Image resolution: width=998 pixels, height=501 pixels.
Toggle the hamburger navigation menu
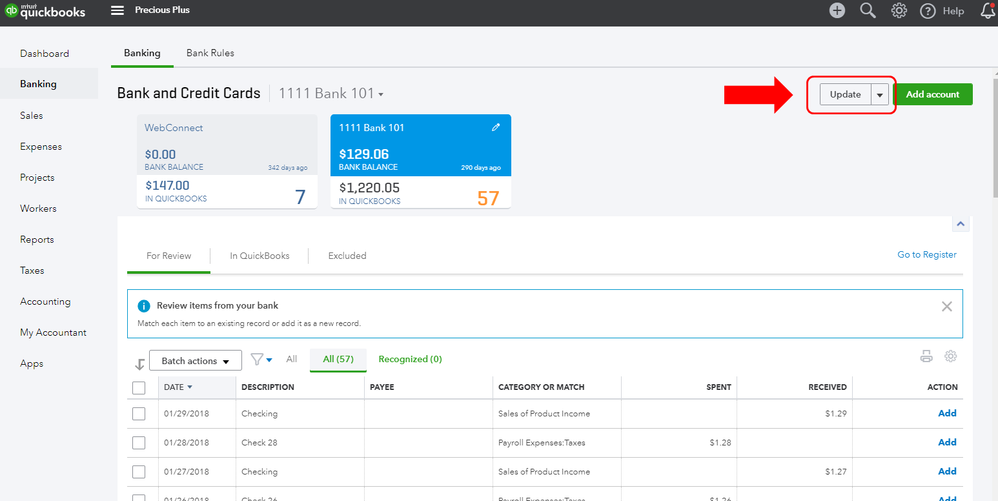pos(117,10)
